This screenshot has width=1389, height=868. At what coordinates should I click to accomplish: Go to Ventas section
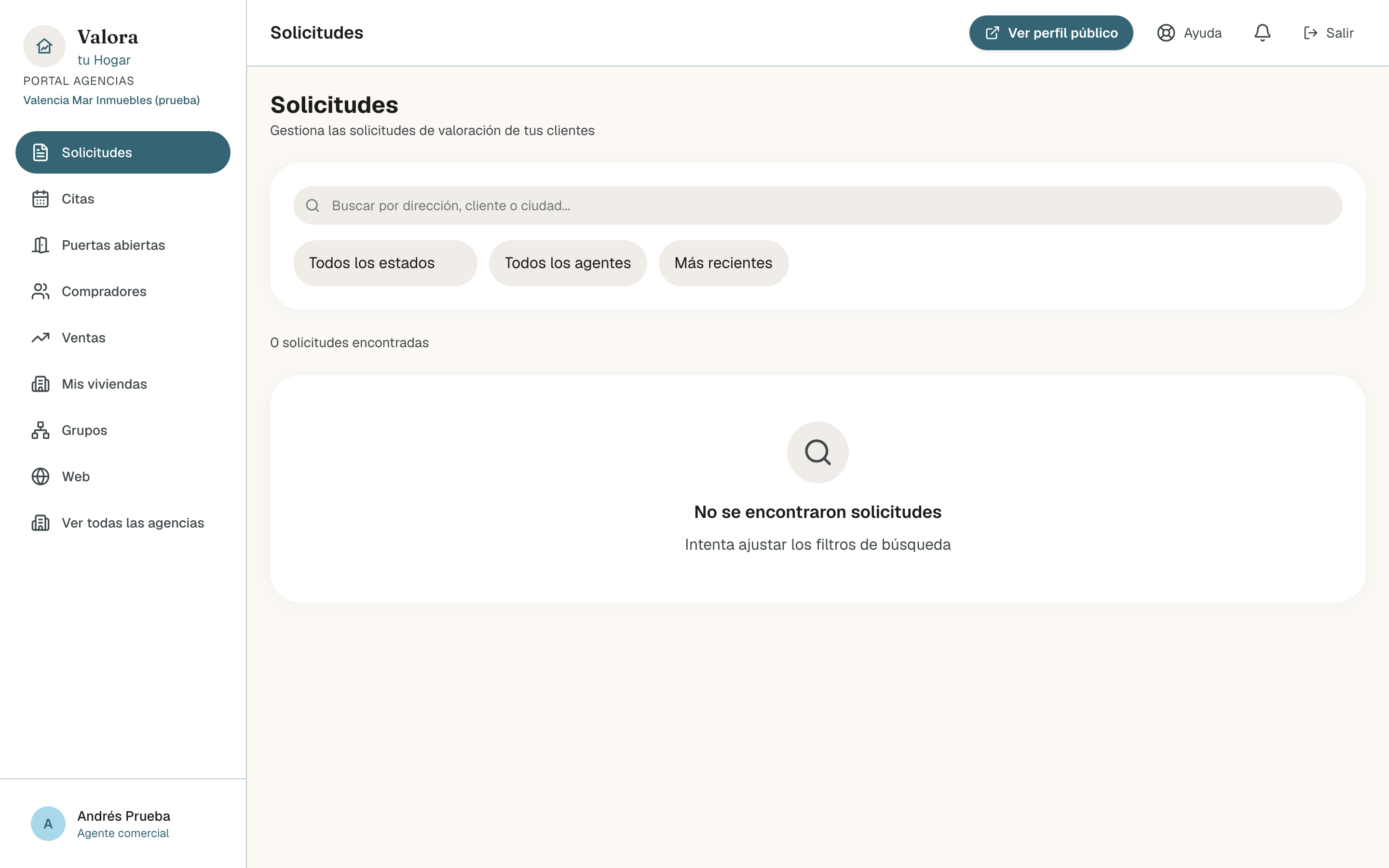click(x=123, y=338)
